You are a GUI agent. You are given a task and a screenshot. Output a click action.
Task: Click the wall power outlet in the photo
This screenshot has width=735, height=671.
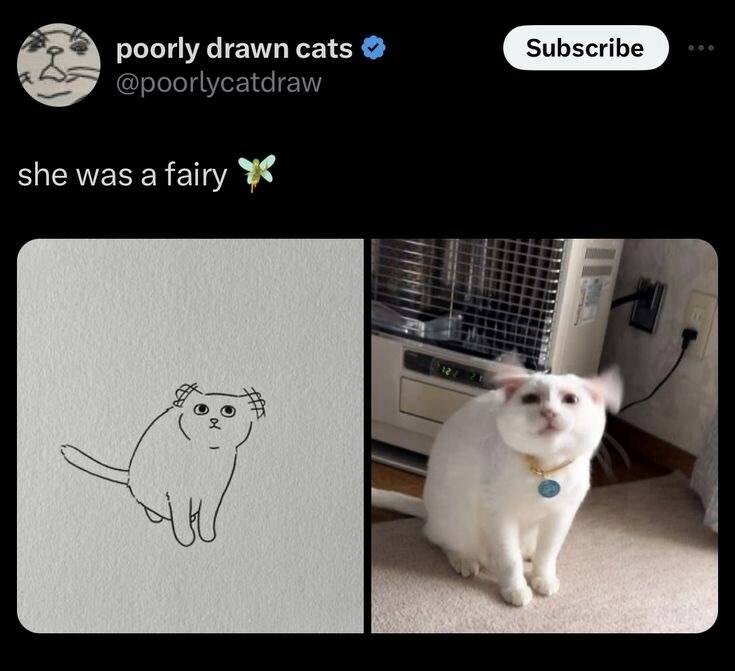(700, 322)
